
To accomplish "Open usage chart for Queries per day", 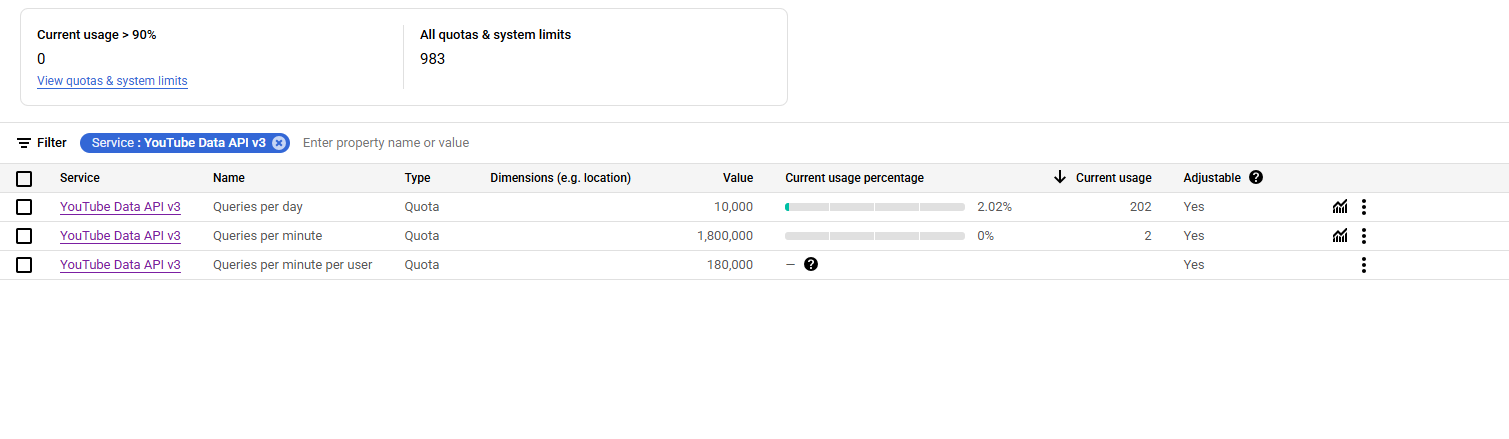I will click(x=1340, y=207).
